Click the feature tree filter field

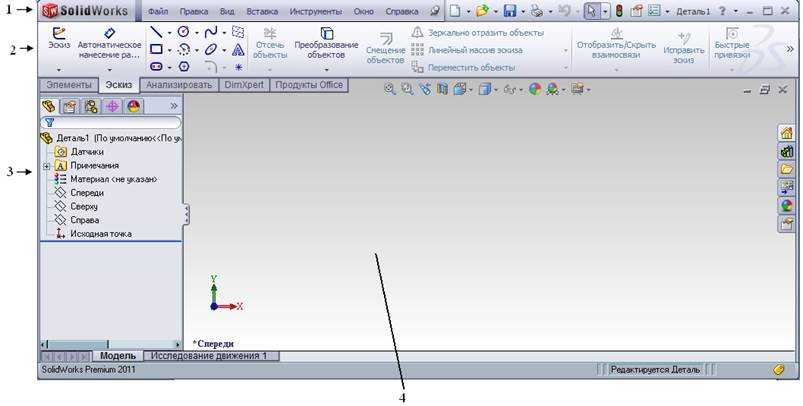coord(113,121)
